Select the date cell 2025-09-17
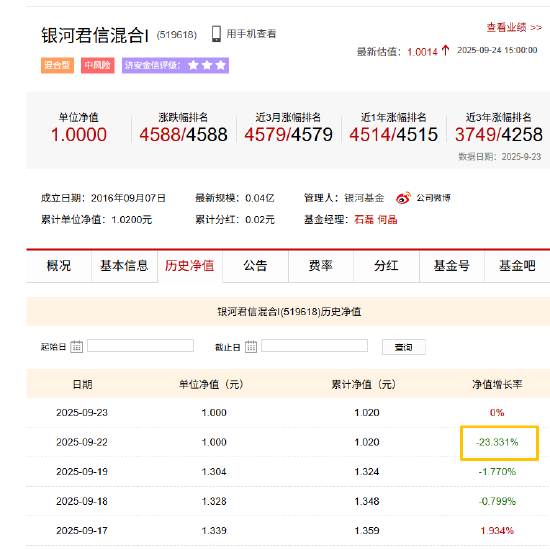 pos(82,531)
